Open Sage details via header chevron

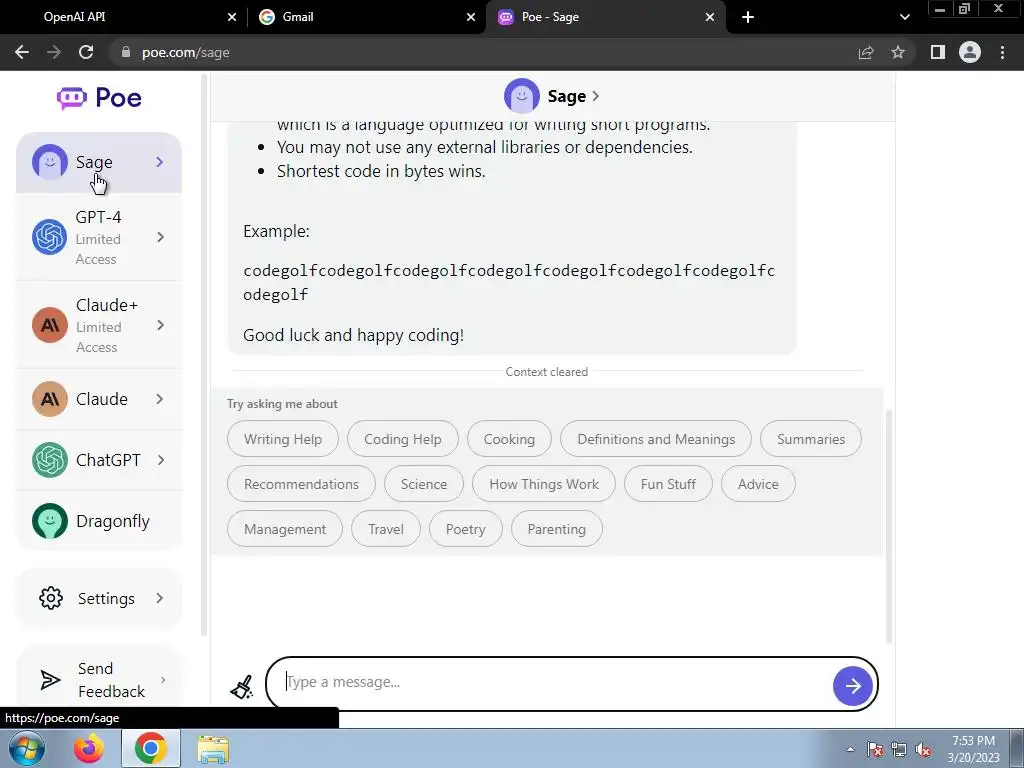coord(595,96)
